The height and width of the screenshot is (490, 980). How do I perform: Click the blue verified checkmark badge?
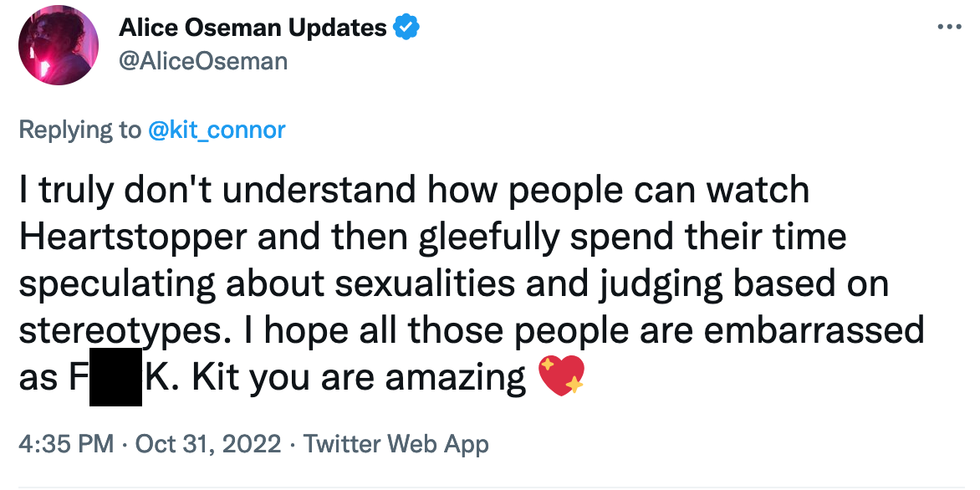point(404,27)
